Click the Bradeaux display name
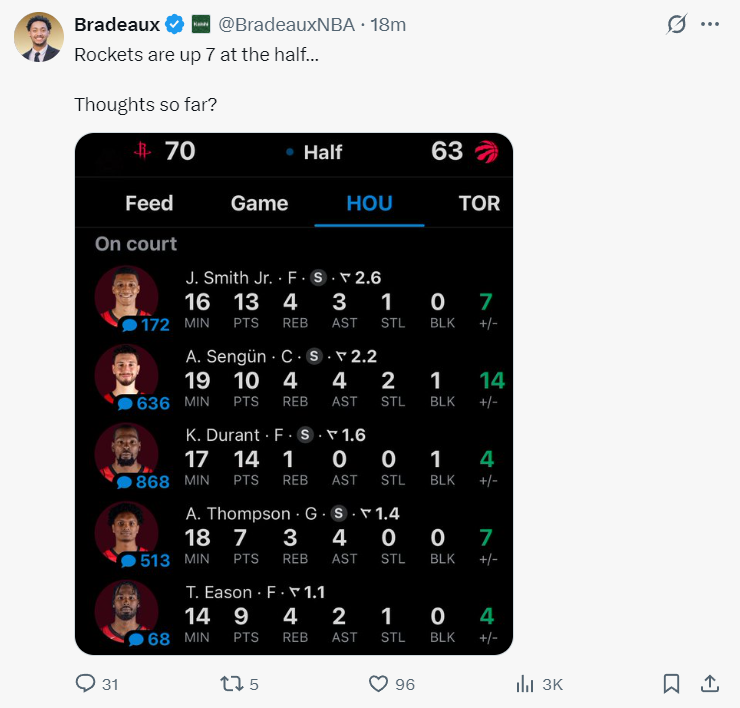This screenshot has width=740, height=708. click(x=117, y=24)
